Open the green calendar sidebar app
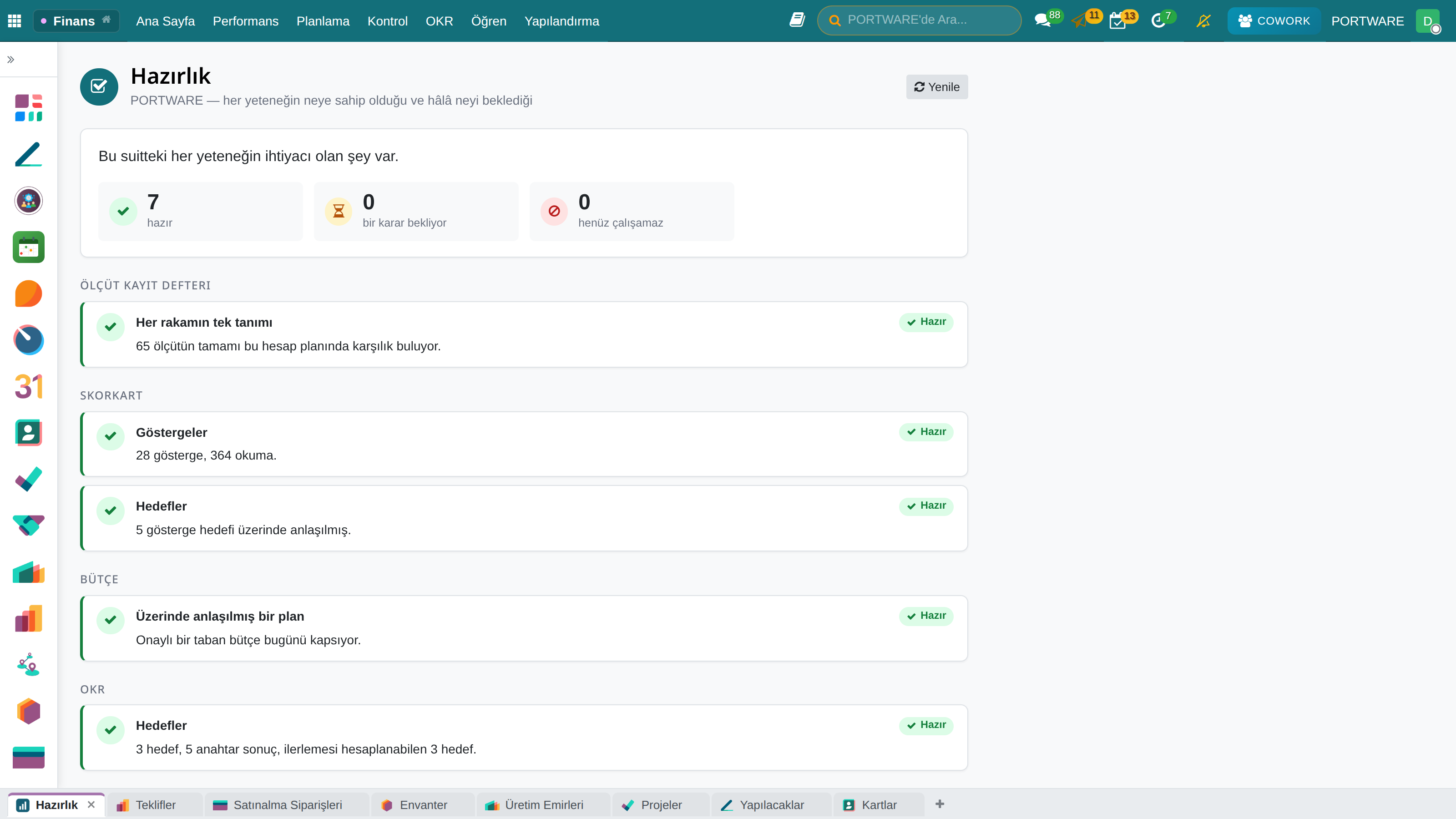Screen dimensions: 1456x819 (28, 247)
